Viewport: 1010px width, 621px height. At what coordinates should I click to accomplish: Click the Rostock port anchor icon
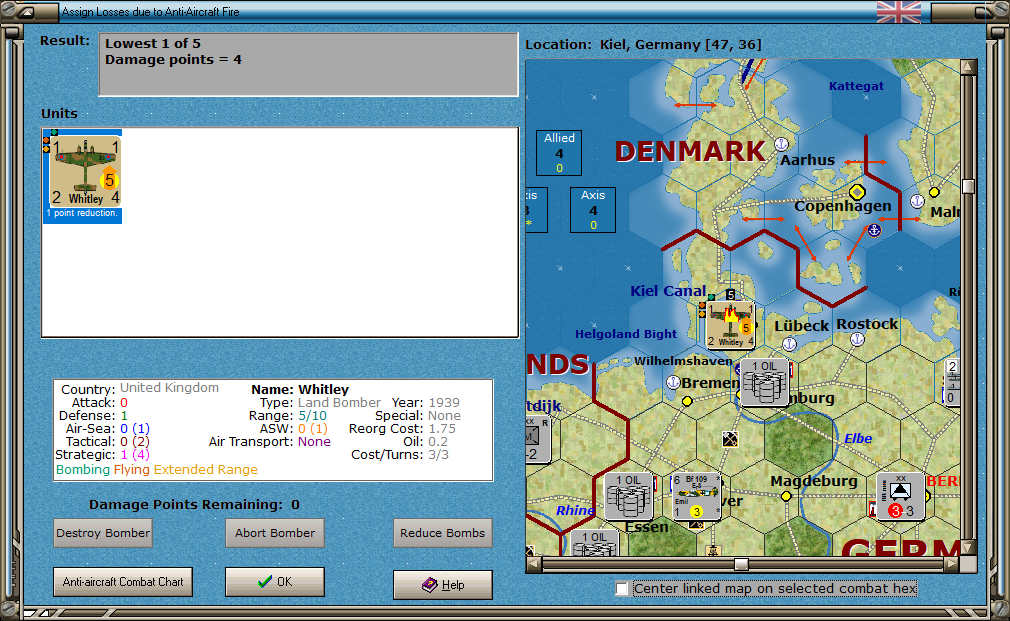point(857,339)
